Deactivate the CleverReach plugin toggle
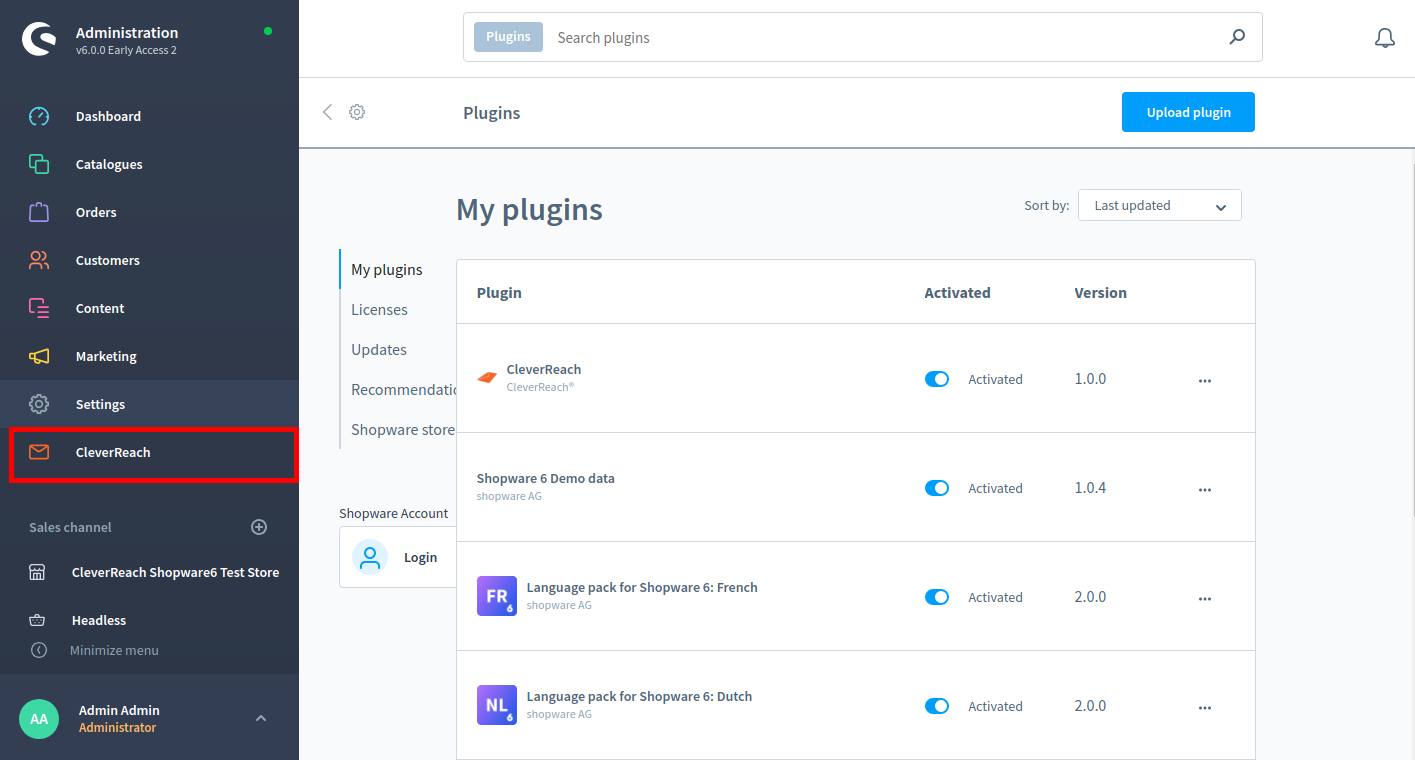The image size is (1415, 760). tap(937, 379)
